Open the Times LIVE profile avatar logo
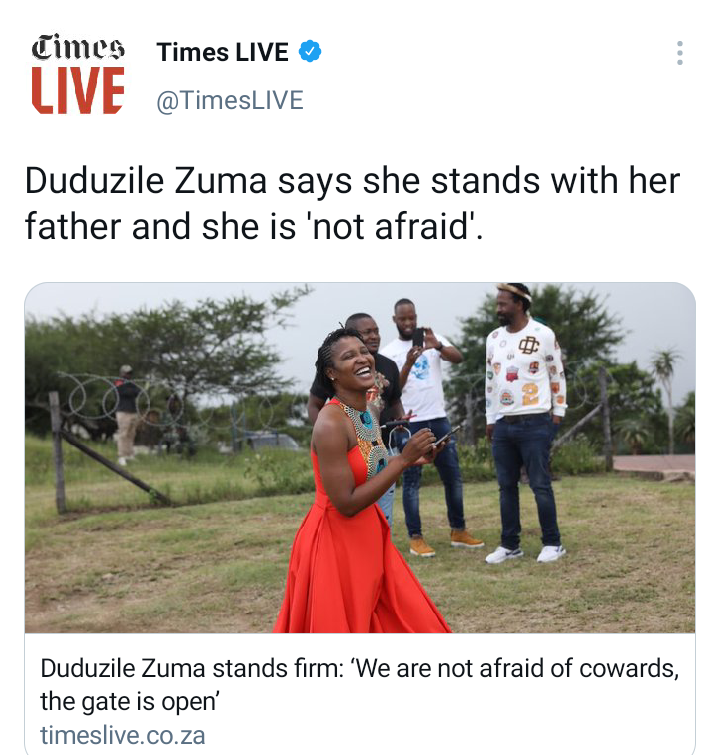Viewport: 720px width, 755px height. [x=78, y=74]
